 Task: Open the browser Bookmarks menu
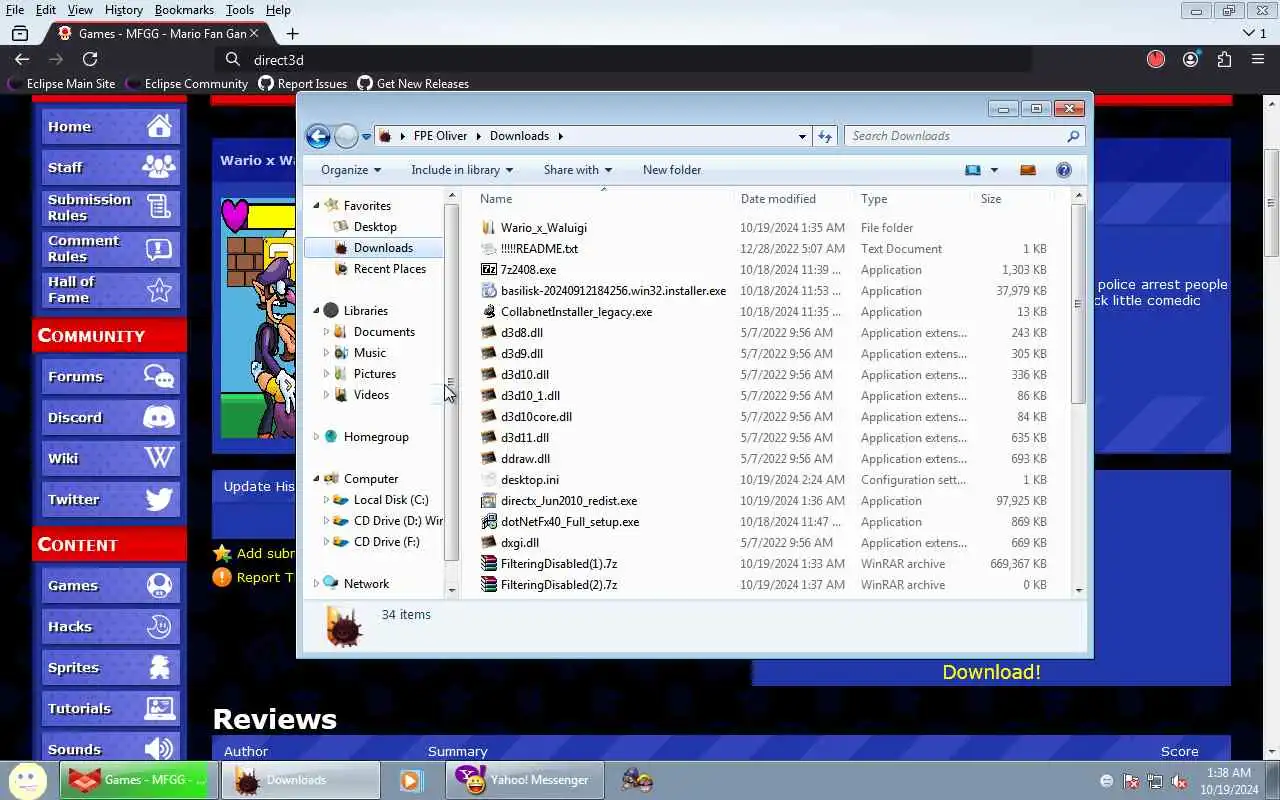click(x=184, y=10)
